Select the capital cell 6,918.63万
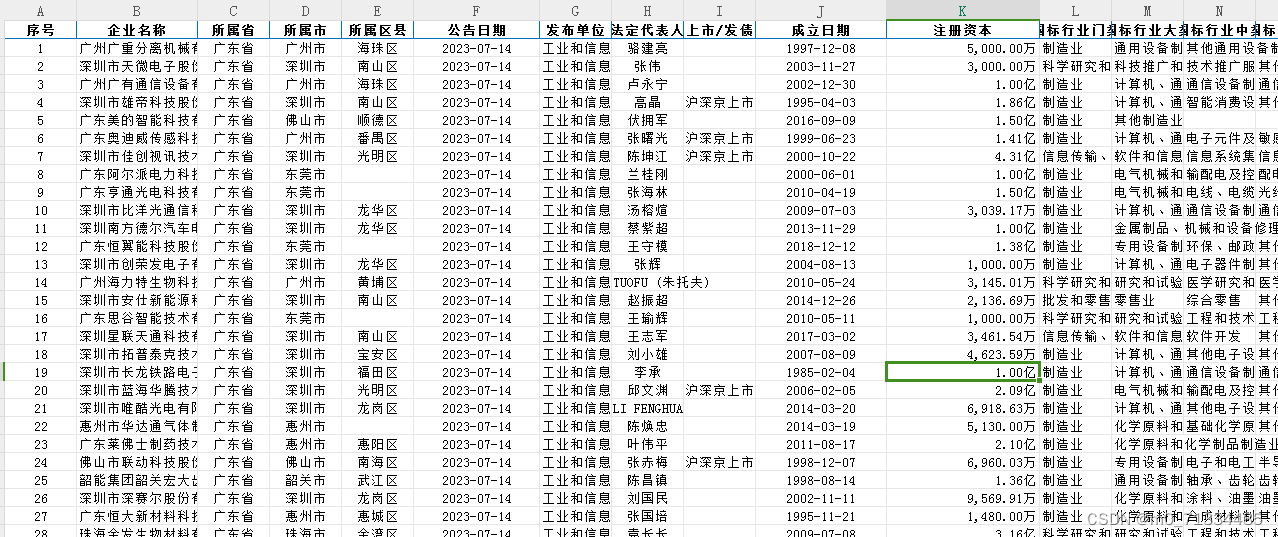Screen dimensions: 1278x537 (962, 408)
